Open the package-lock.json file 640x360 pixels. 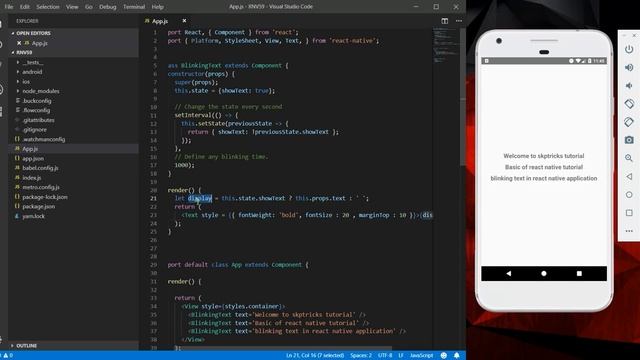pyautogui.click(x=45, y=197)
